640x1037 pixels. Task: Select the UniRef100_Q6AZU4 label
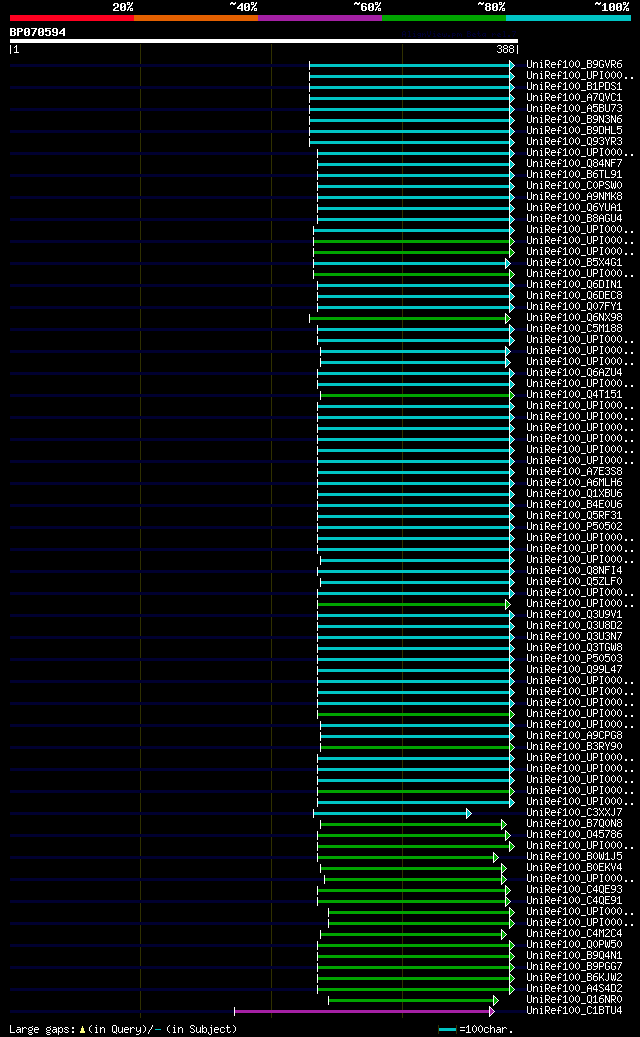coord(574,372)
